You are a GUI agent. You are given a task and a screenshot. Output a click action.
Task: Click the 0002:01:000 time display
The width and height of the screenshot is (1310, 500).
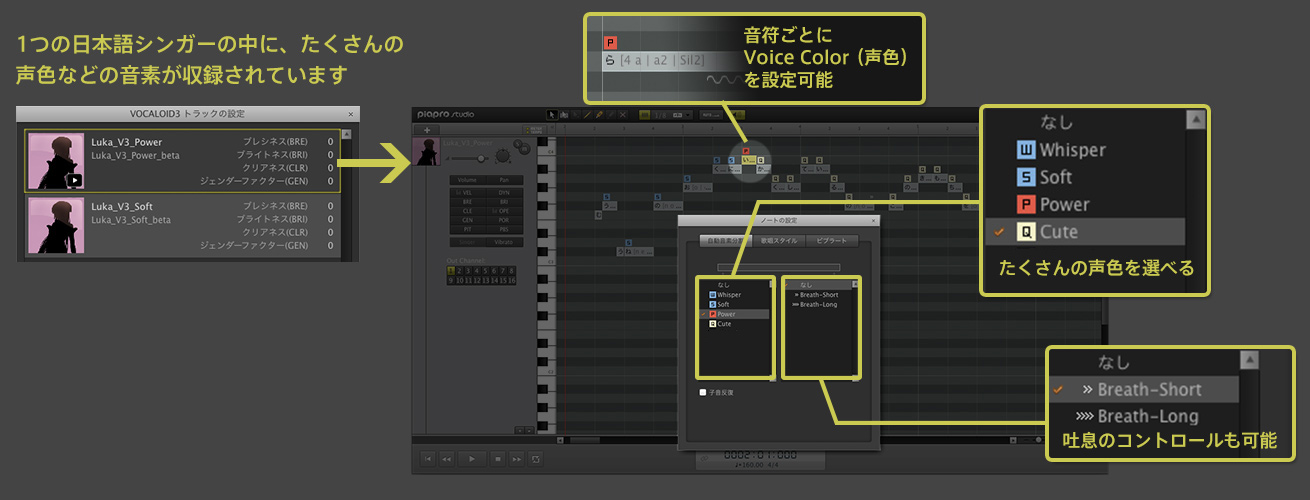tap(760, 455)
